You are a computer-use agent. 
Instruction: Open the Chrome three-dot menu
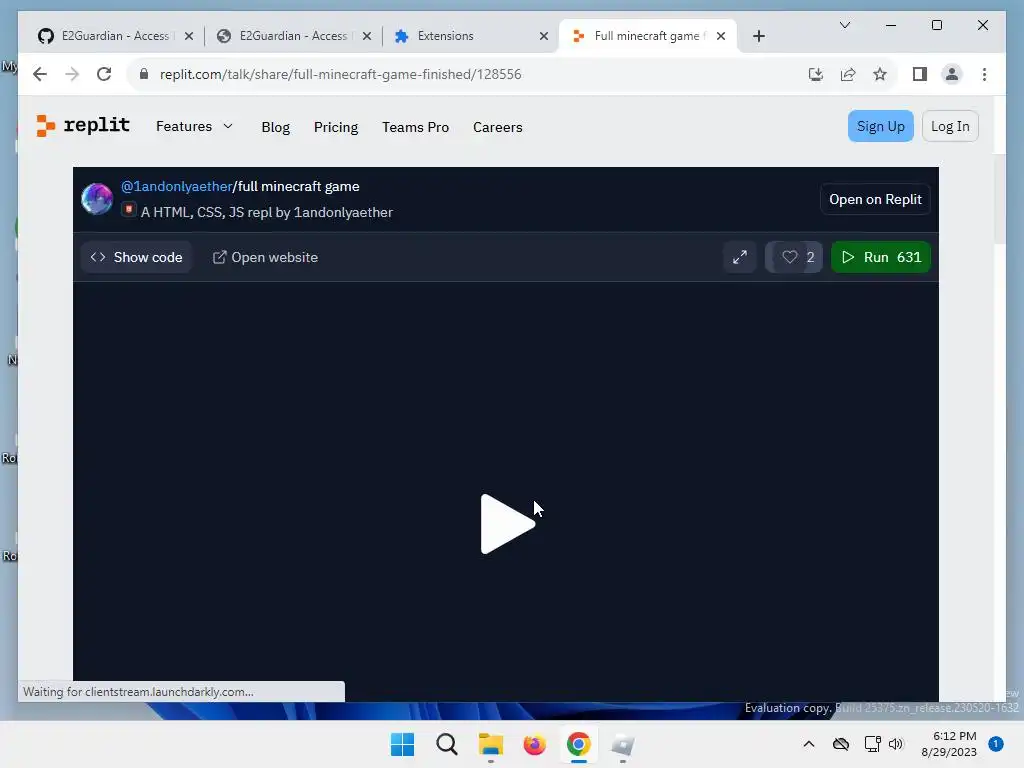(x=984, y=74)
